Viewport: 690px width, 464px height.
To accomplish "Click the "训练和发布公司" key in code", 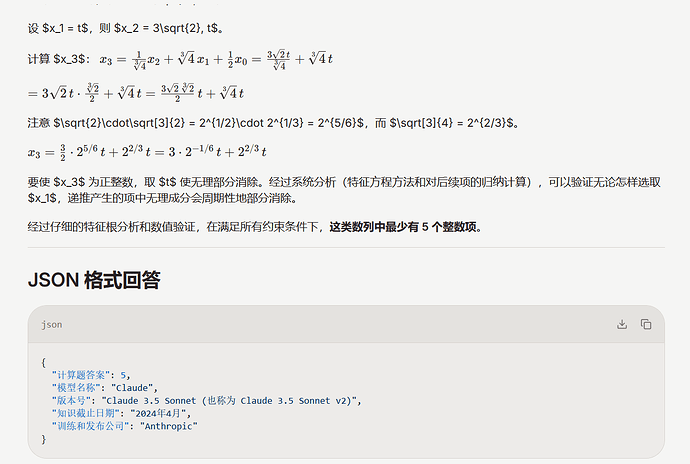I will (91, 426).
